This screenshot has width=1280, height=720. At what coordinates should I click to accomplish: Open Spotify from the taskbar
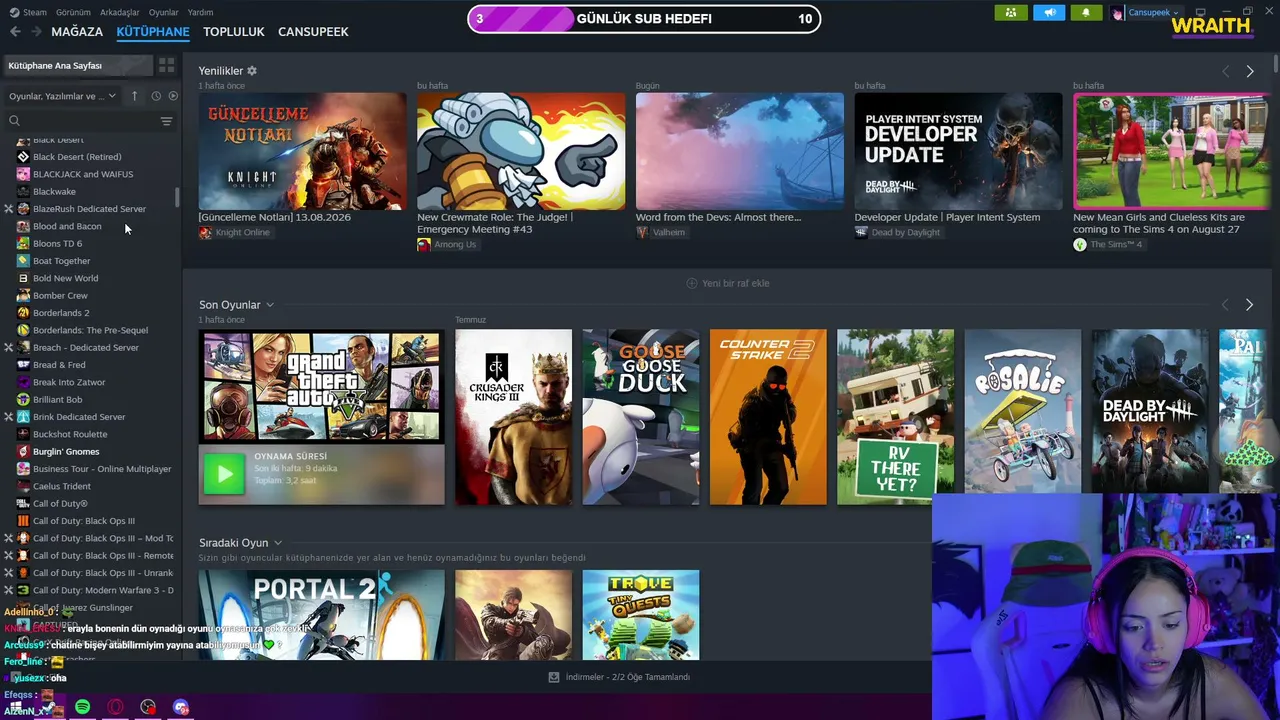pyautogui.click(x=83, y=707)
